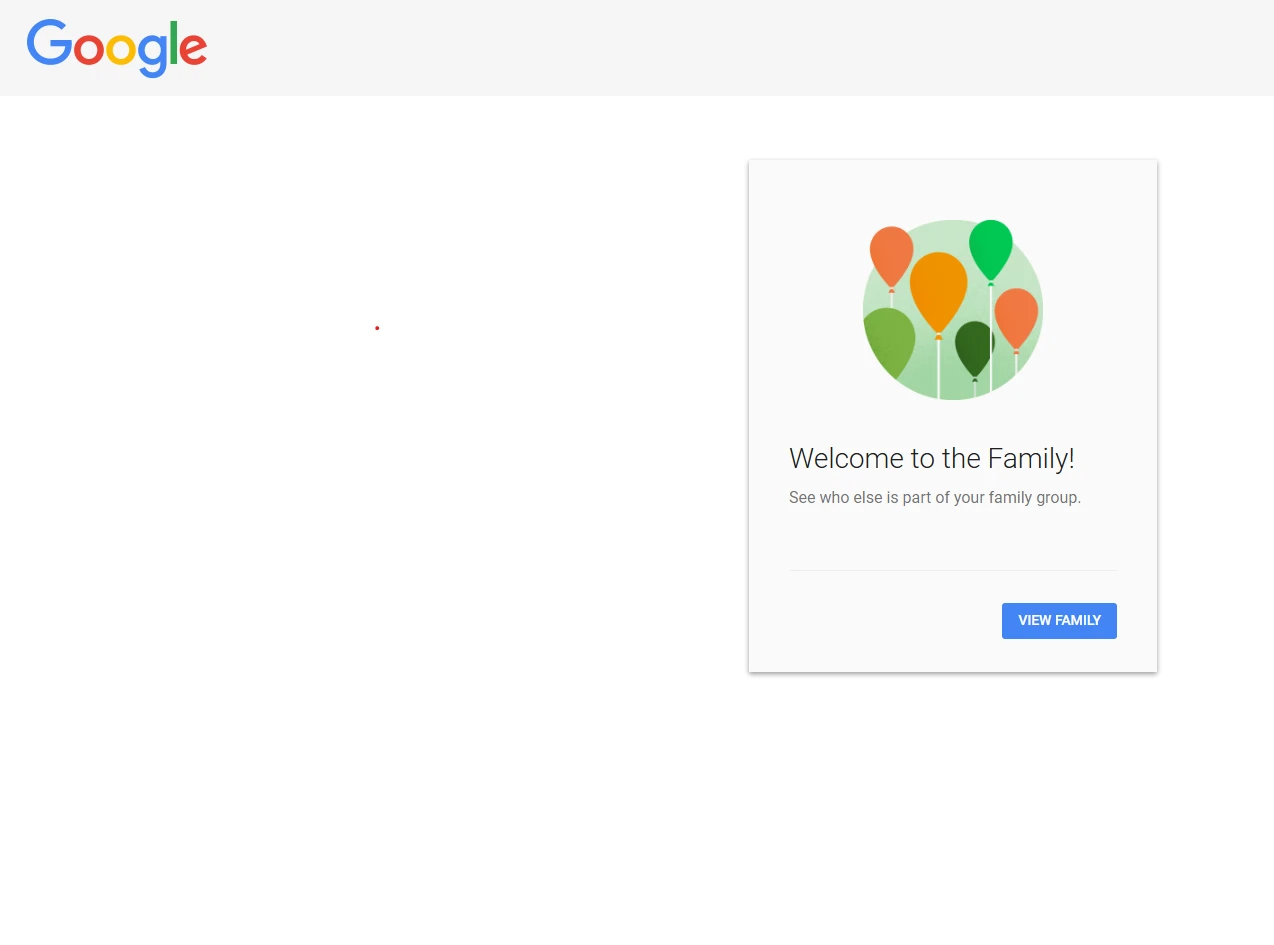Image resolution: width=1274 pixels, height=945 pixels.
Task: Click the small red dot on the page
Action: pyautogui.click(x=377, y=328)
